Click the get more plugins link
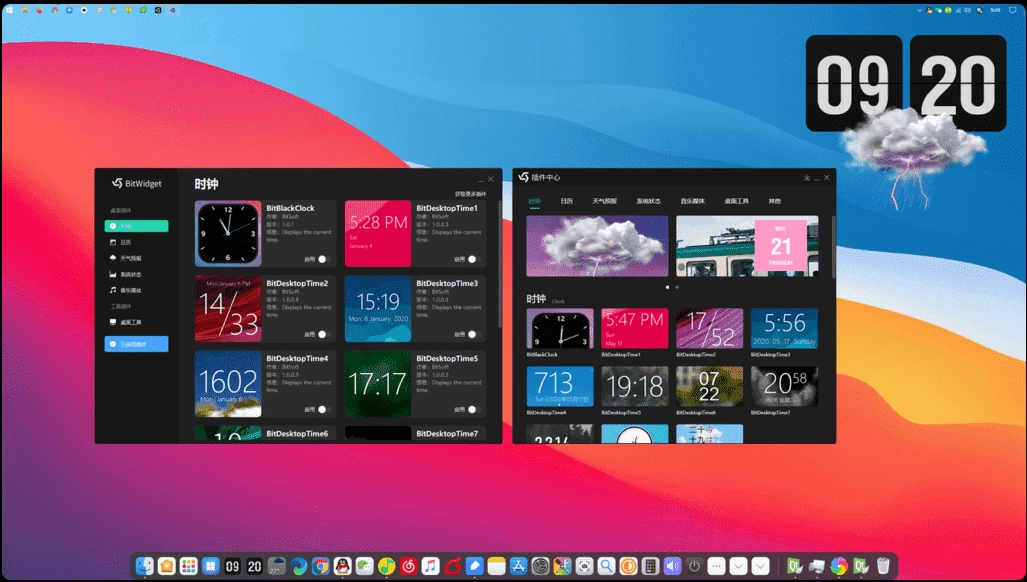 [470, 194]
